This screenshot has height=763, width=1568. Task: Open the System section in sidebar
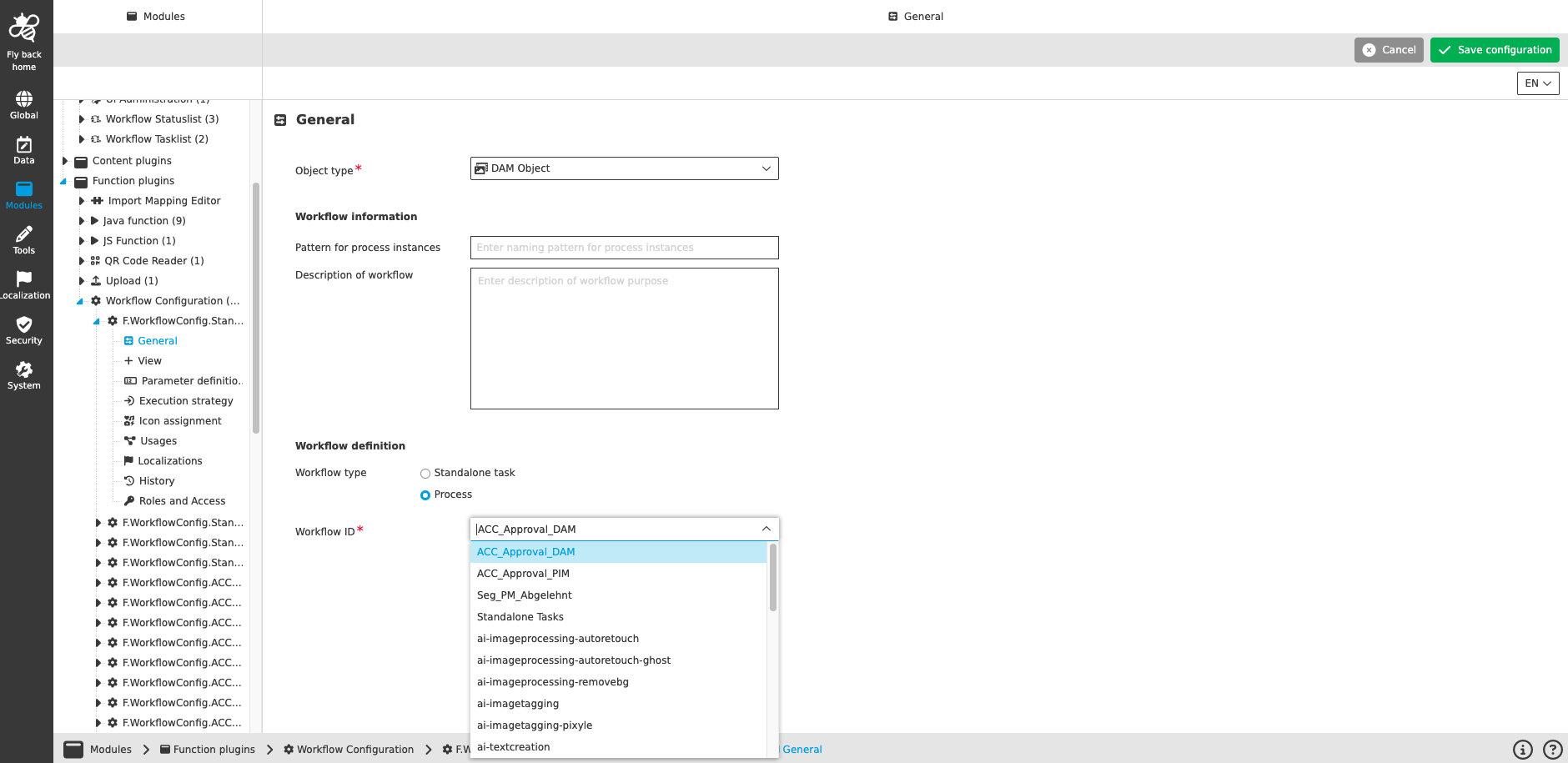(24, 375)
